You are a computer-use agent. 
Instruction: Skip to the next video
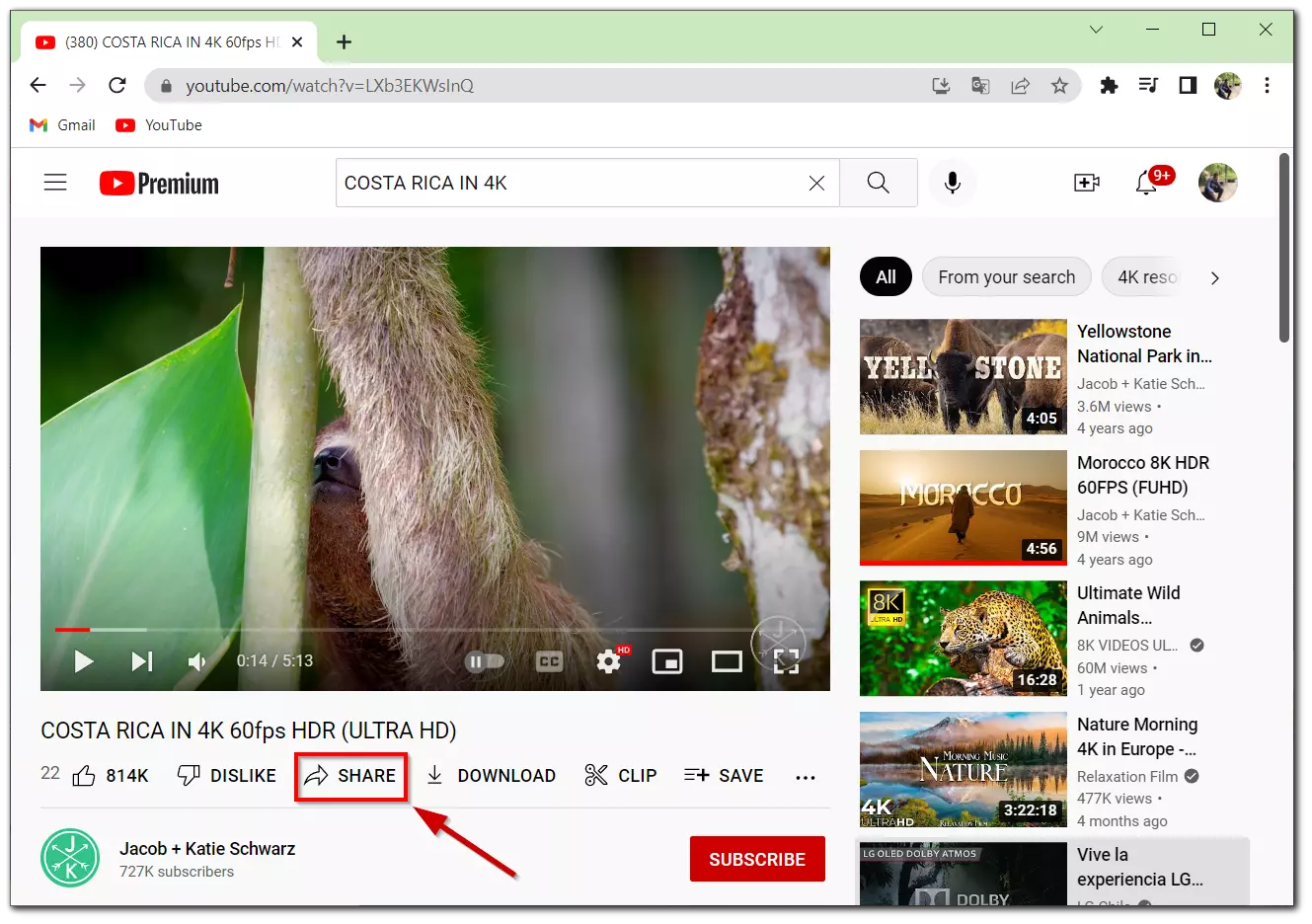[142, 660]
